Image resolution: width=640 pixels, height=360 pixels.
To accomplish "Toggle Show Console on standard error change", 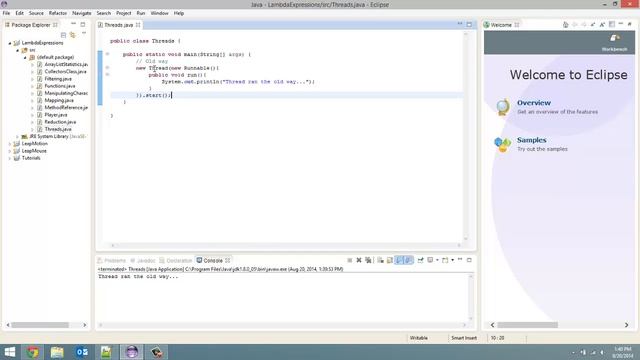I will tap(409, 260).
